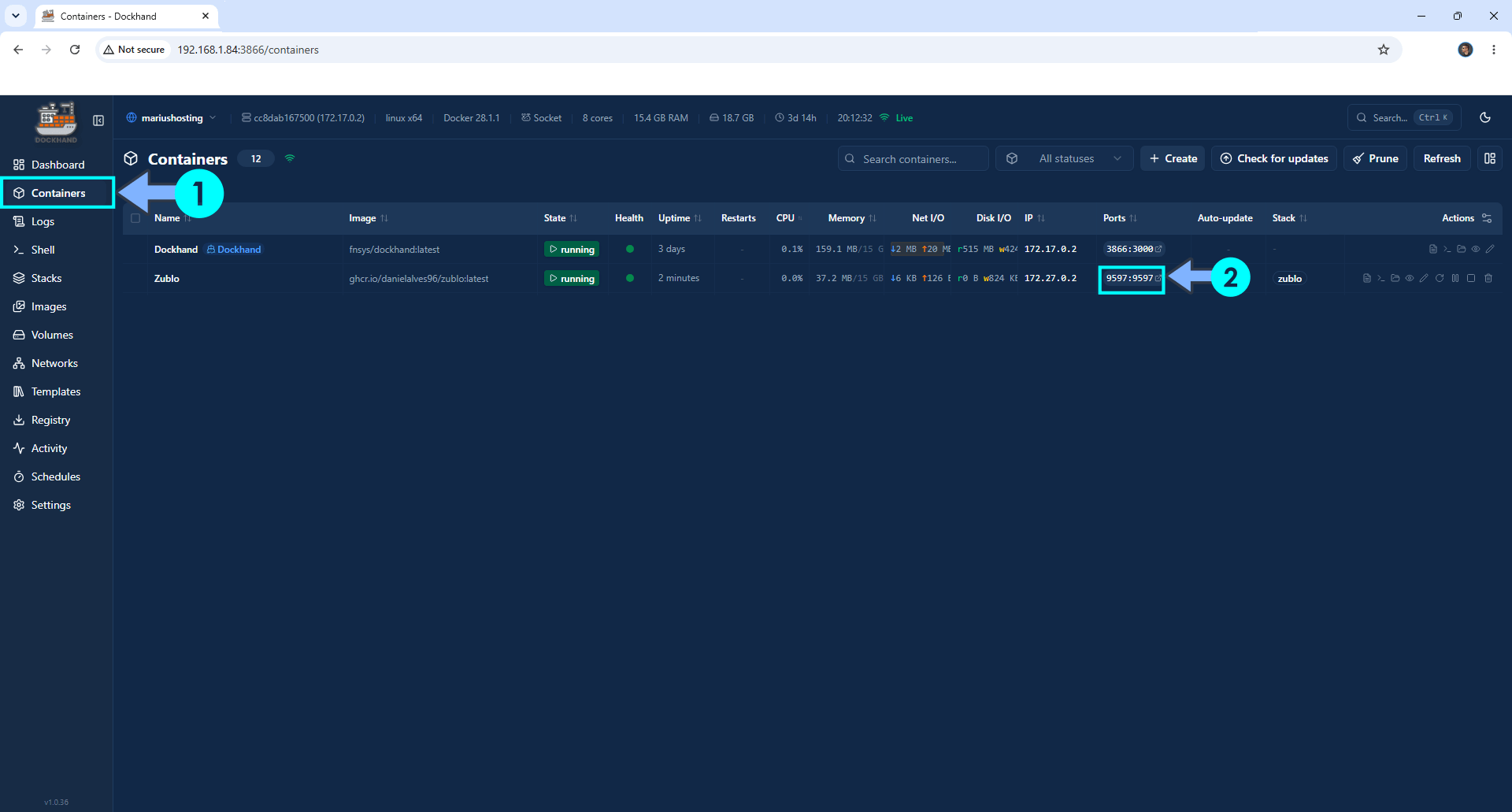
Task: Delete the Zublo container with trash icon
Action: (x=1488, y=278)
